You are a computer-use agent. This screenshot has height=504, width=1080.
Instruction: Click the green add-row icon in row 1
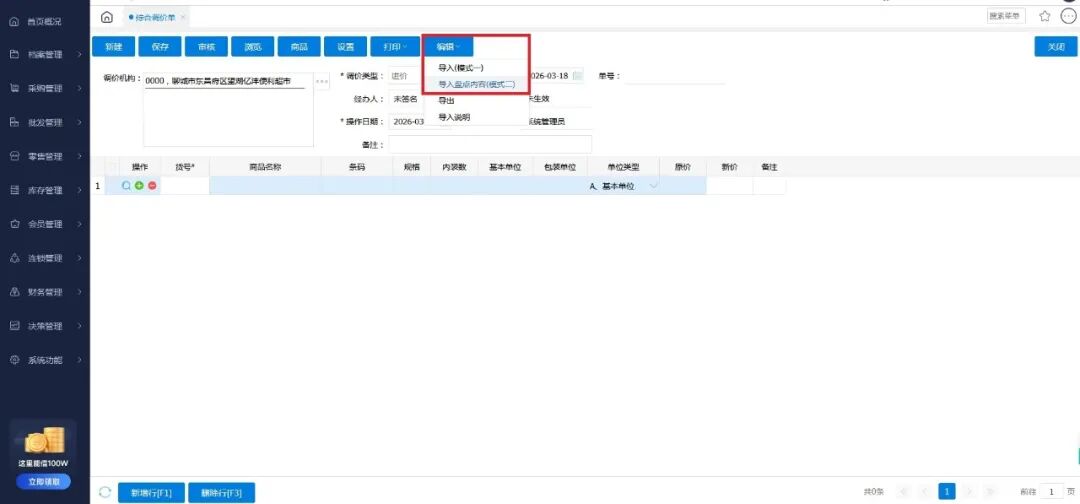(139, 186)
